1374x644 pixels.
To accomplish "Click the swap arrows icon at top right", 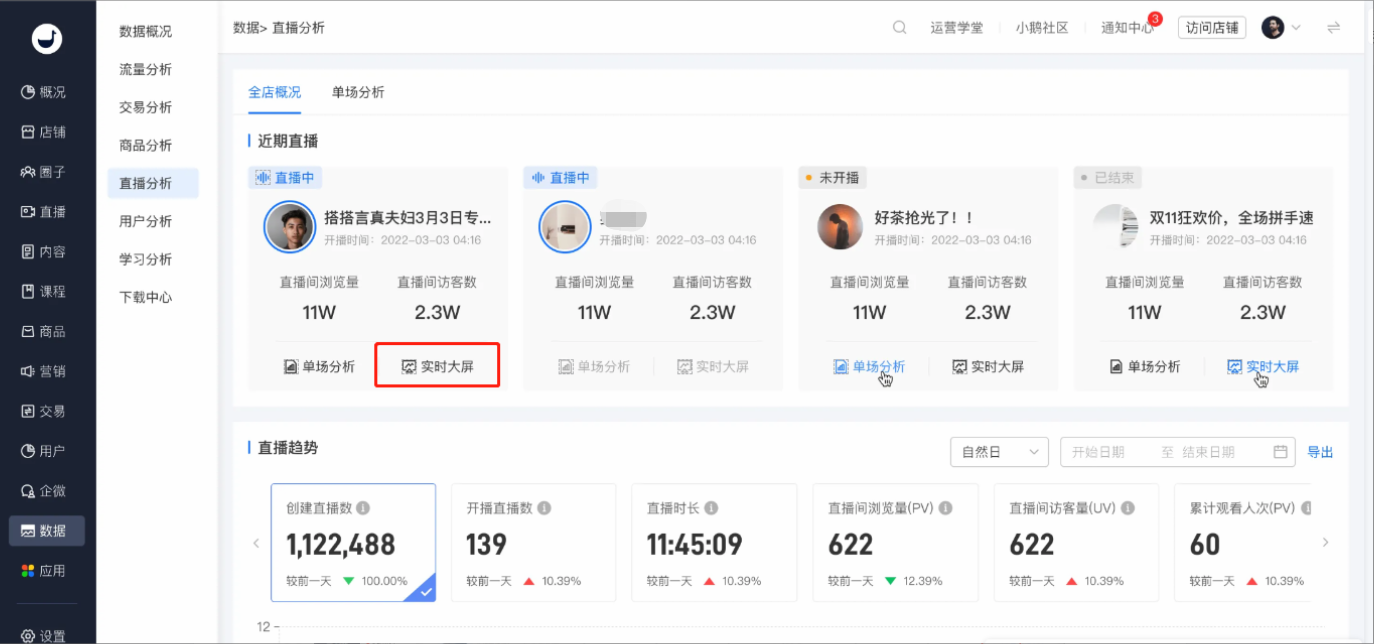I will click(x=1333, y=28).
